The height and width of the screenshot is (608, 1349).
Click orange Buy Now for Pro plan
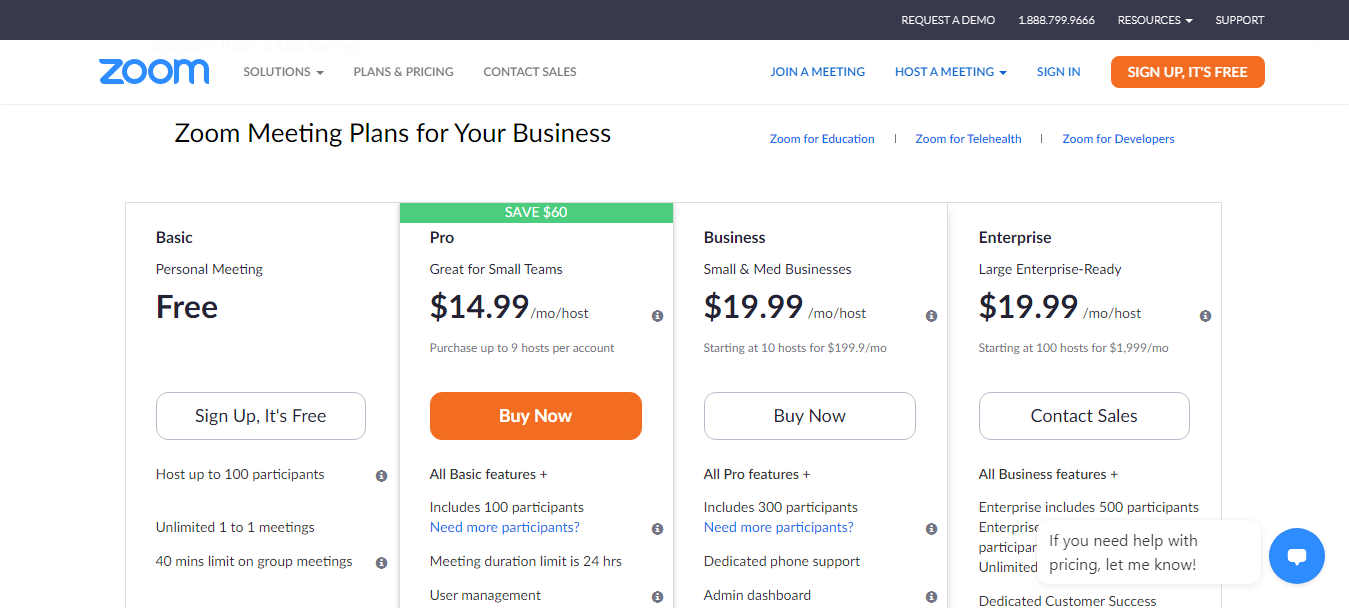536,416
